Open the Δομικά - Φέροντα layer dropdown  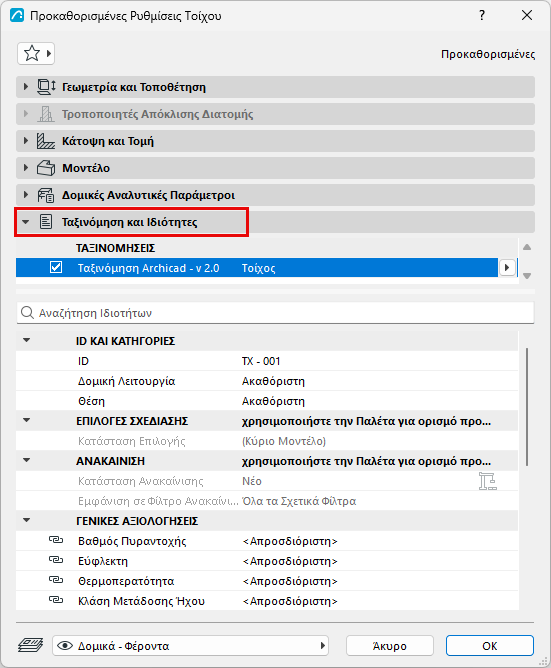190,646
